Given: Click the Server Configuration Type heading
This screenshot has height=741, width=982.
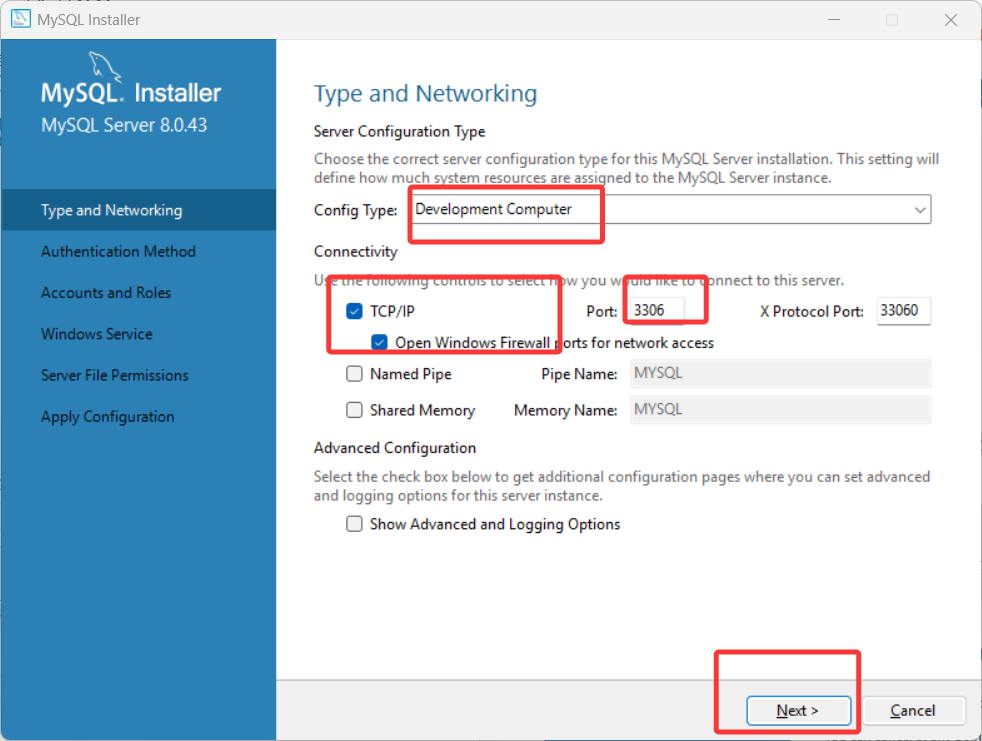Looking at the screenshot, I should (x=400, y=132).
